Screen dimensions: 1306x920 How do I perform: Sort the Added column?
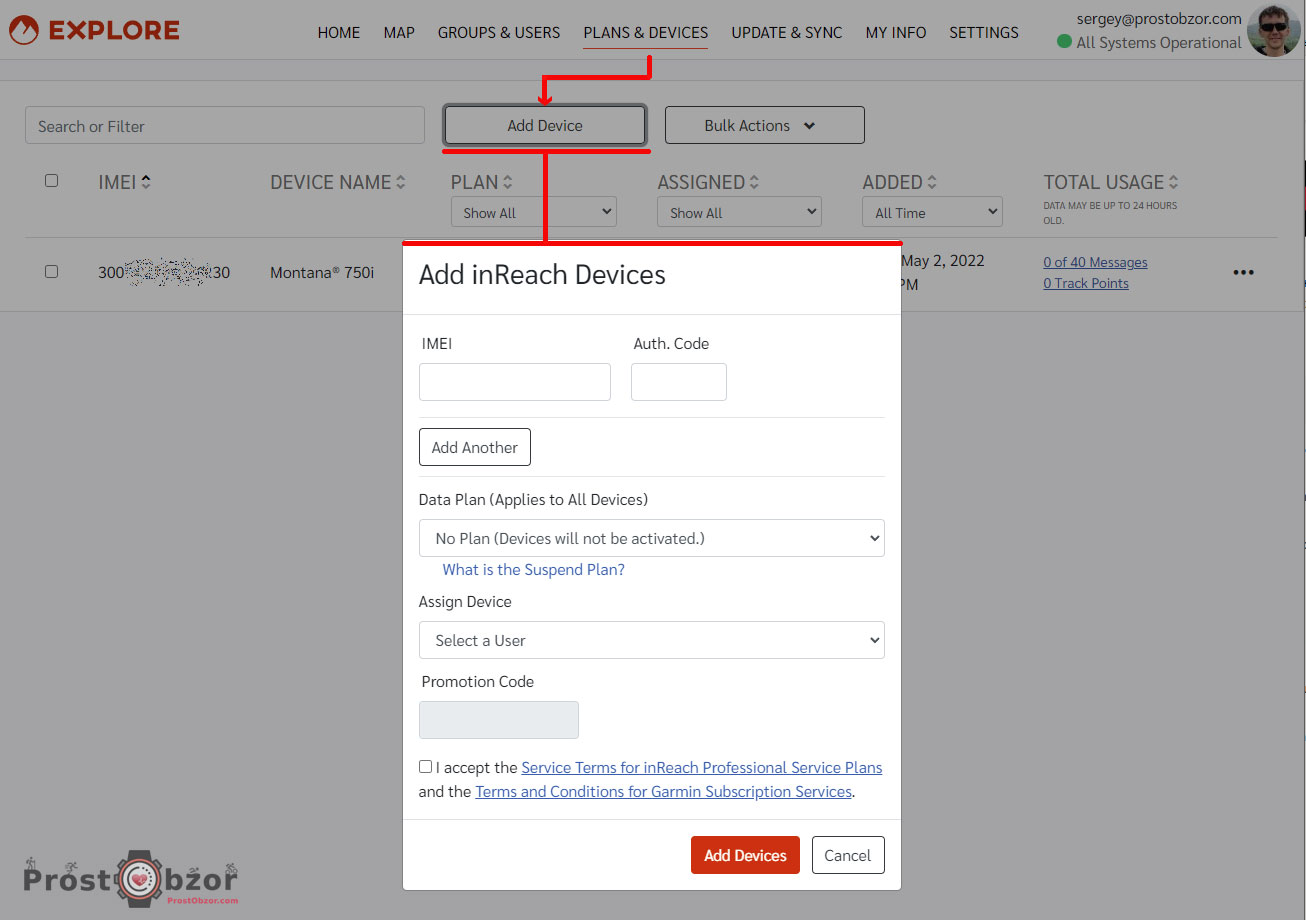click(932, 183)
